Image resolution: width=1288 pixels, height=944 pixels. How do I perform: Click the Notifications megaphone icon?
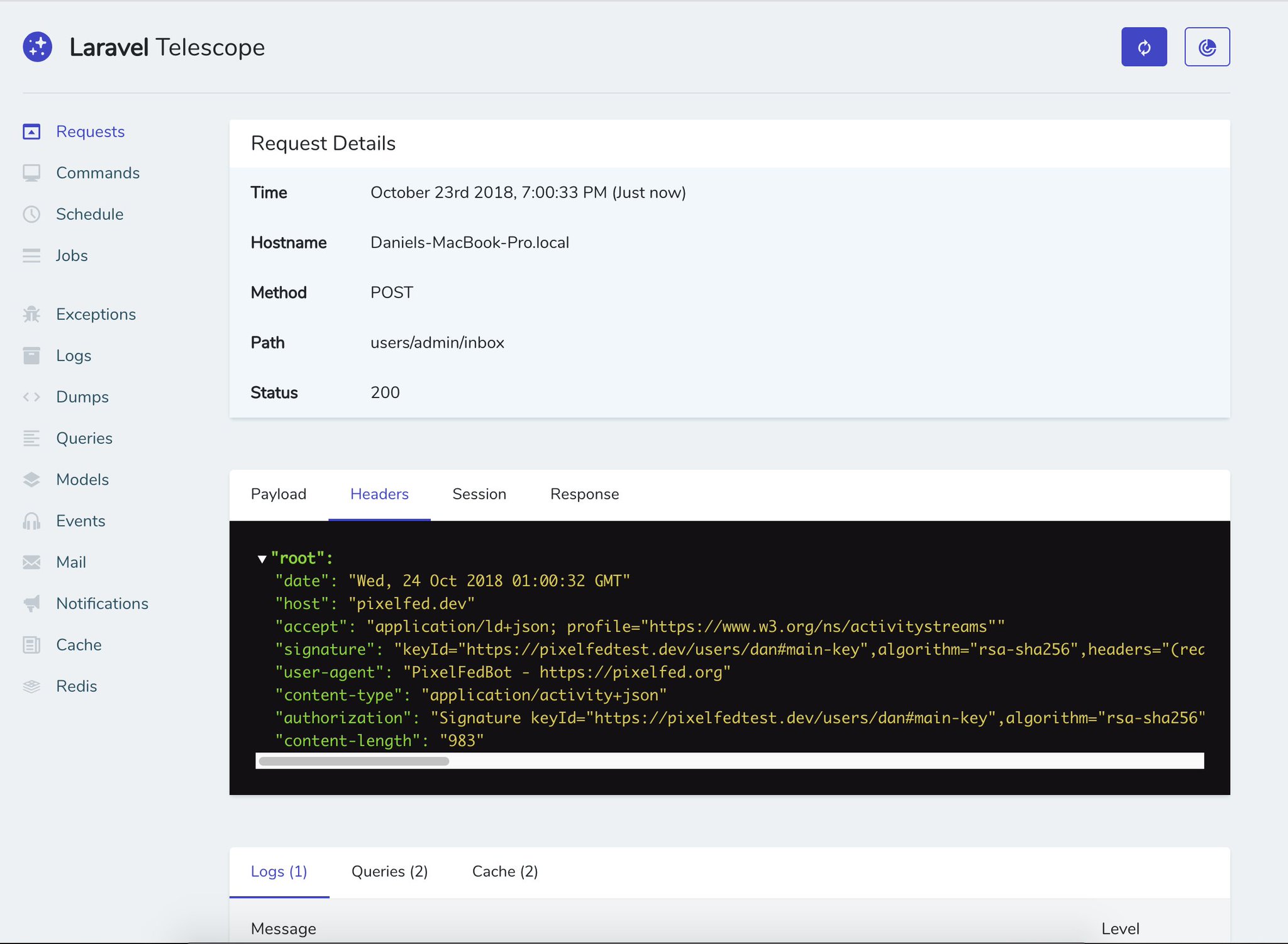[31, 604]
